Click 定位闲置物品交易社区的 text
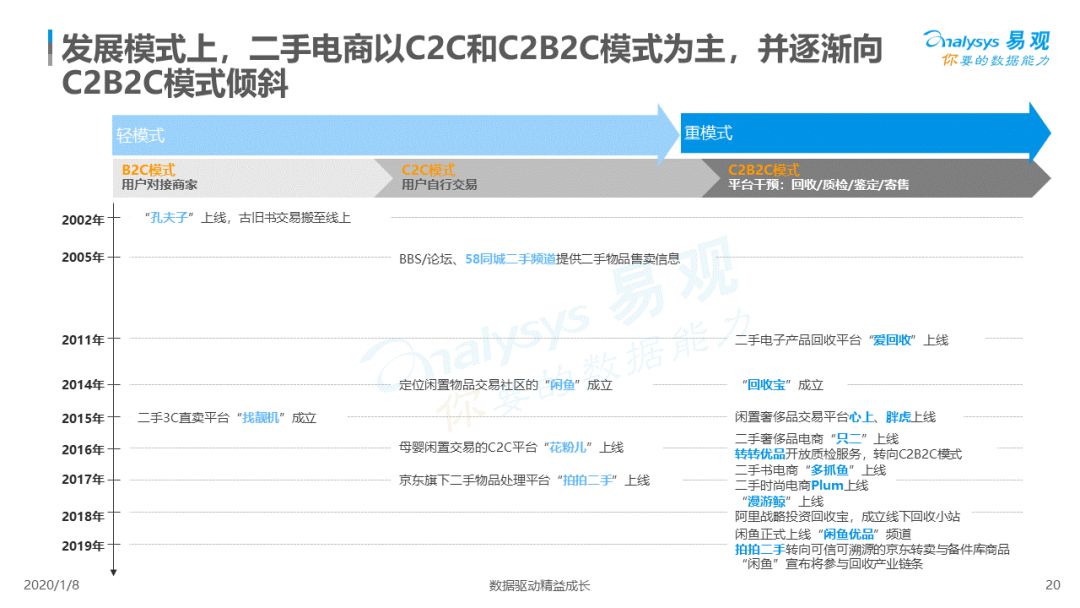 [468, 385]
